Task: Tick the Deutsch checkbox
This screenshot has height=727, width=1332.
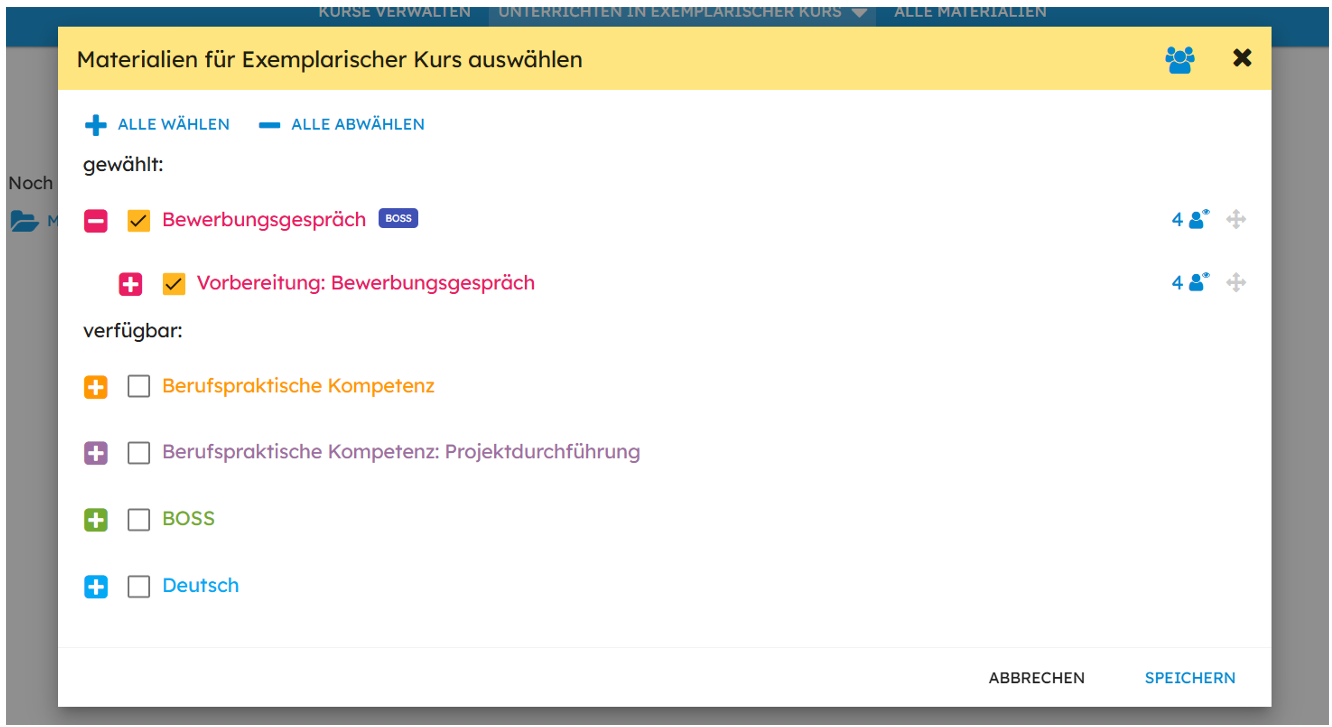Action: (139, 587)
